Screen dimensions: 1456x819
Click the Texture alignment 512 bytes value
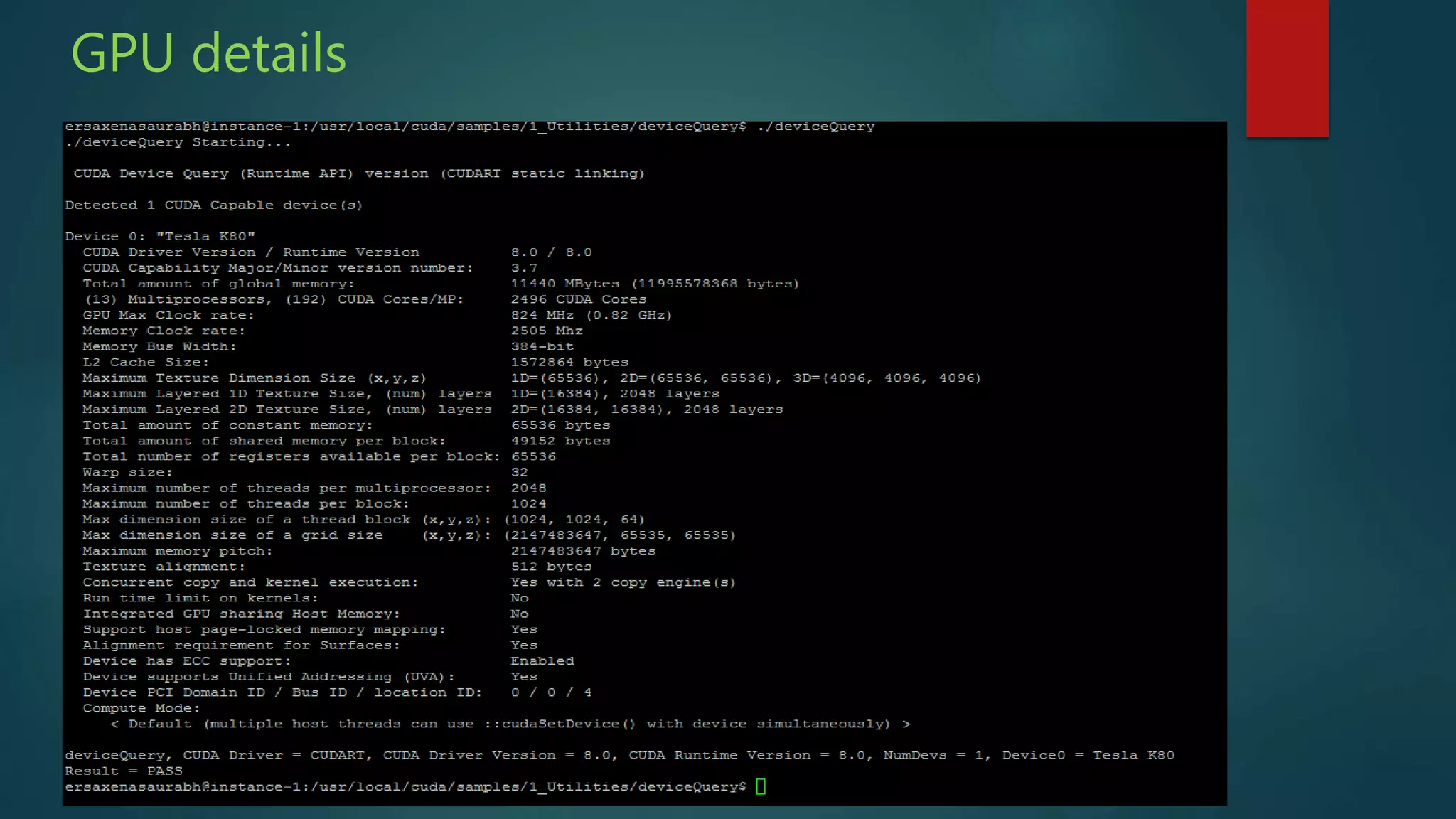pos(551,567)
